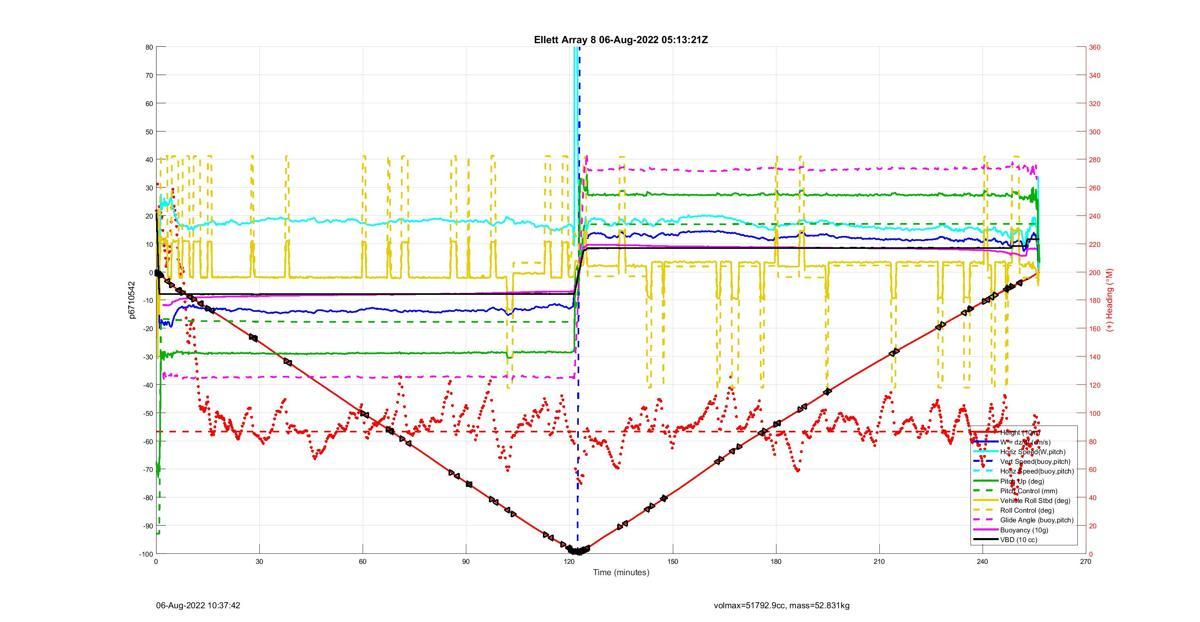1200x622 pixels.
Task: Select the red '(+) Heading (°M)' right axis label
Action: click(1109, 300)
